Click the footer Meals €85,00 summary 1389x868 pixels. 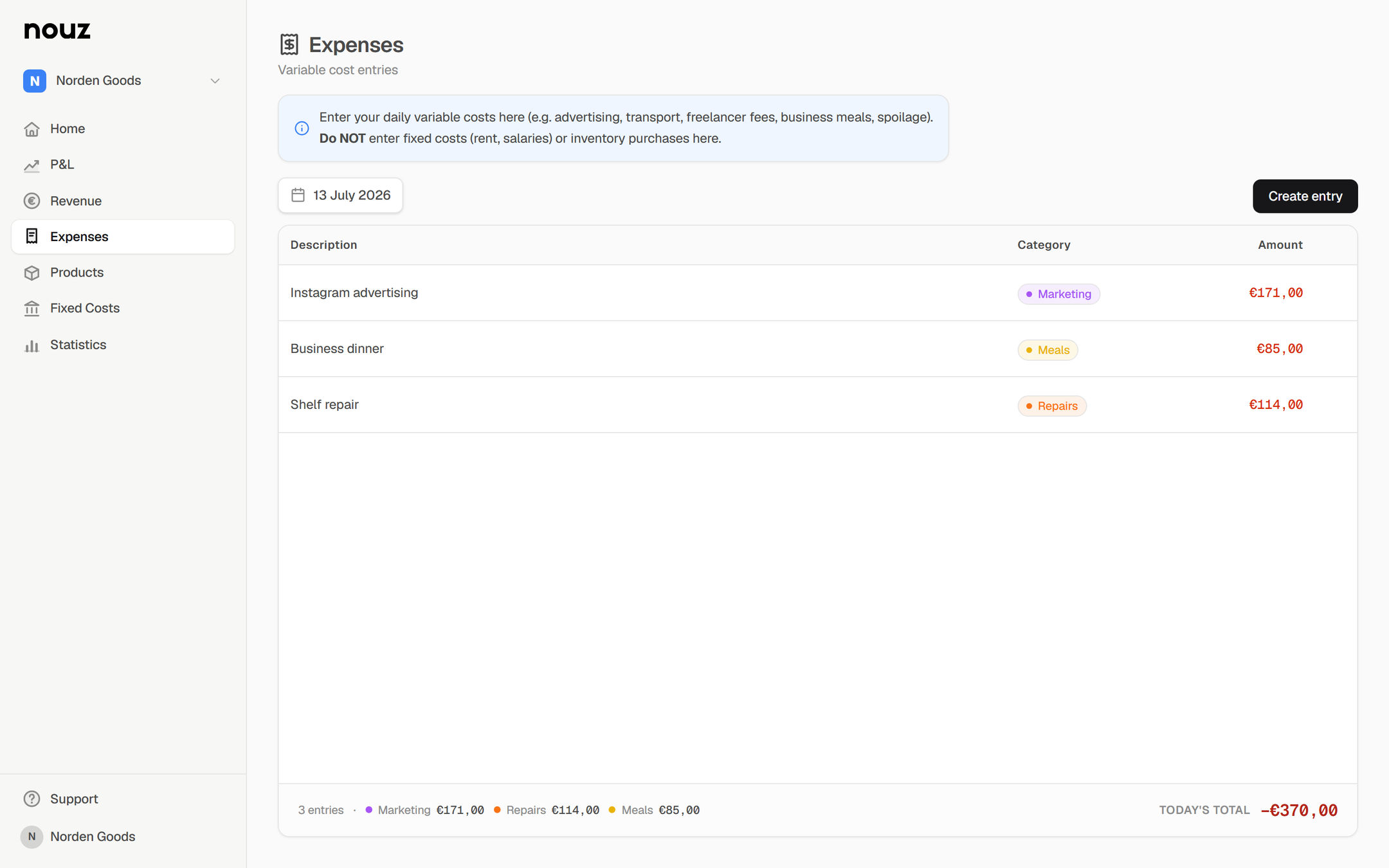tap(654, 810)
